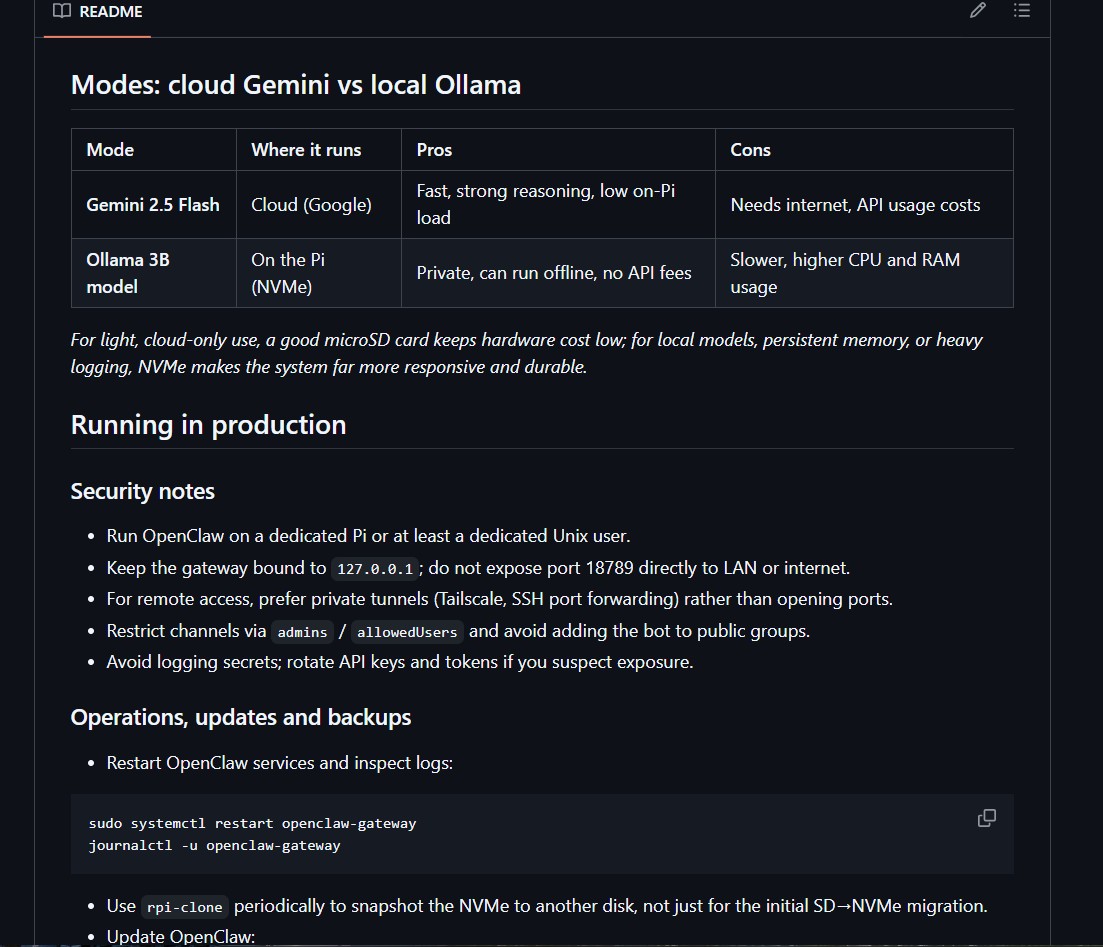Image resolution: width=1103 pixels, height=947 pixels.
Task: Click the 'rpi-clone' inline code
Action: [x=184, y=907]
